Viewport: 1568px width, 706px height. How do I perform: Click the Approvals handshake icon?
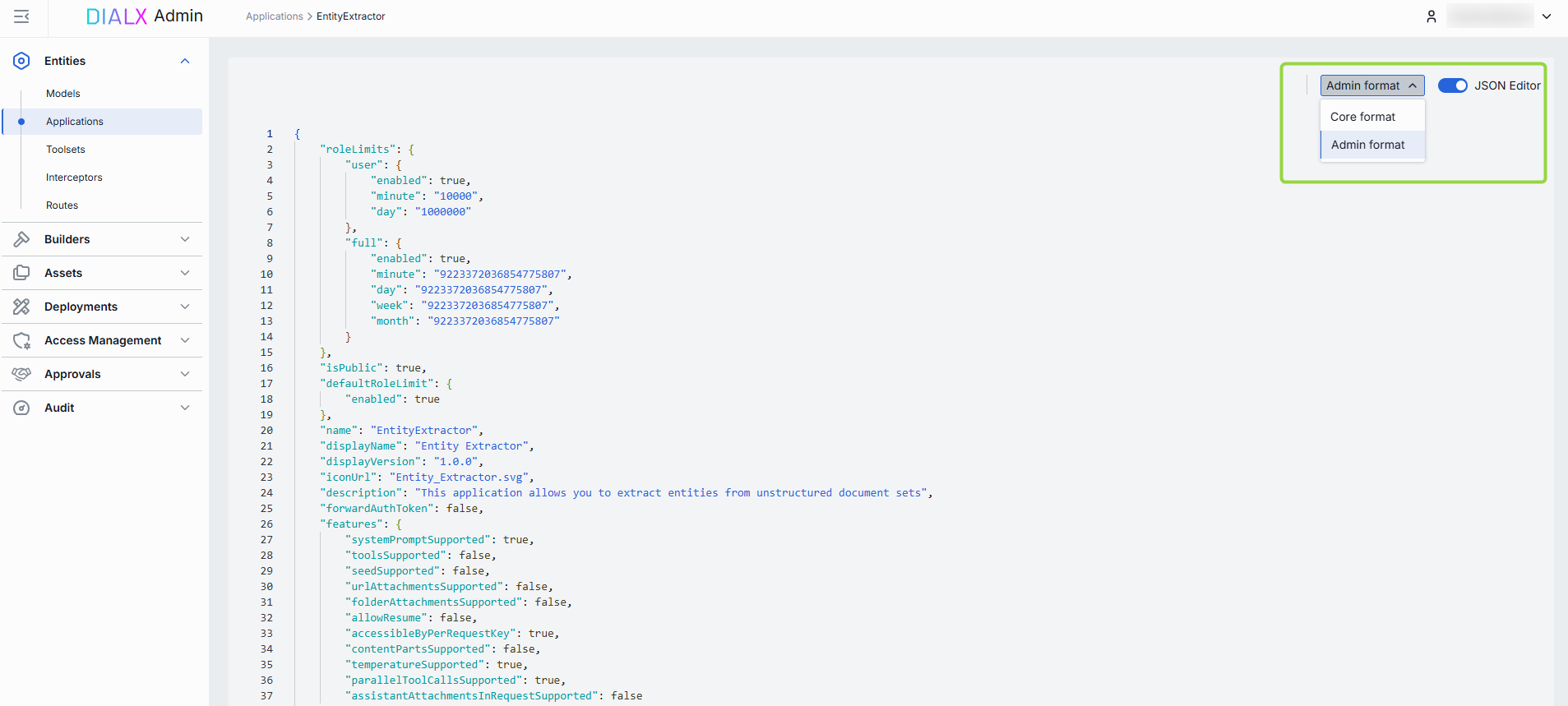coord(21,374)
